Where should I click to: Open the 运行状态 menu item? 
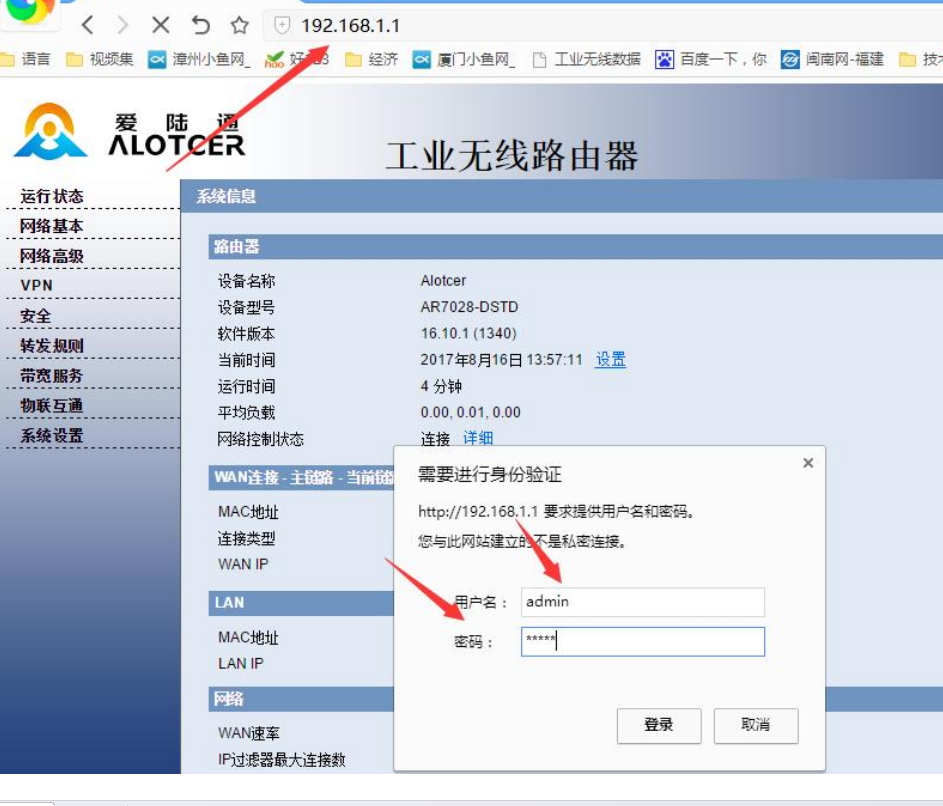coord(52,196)
